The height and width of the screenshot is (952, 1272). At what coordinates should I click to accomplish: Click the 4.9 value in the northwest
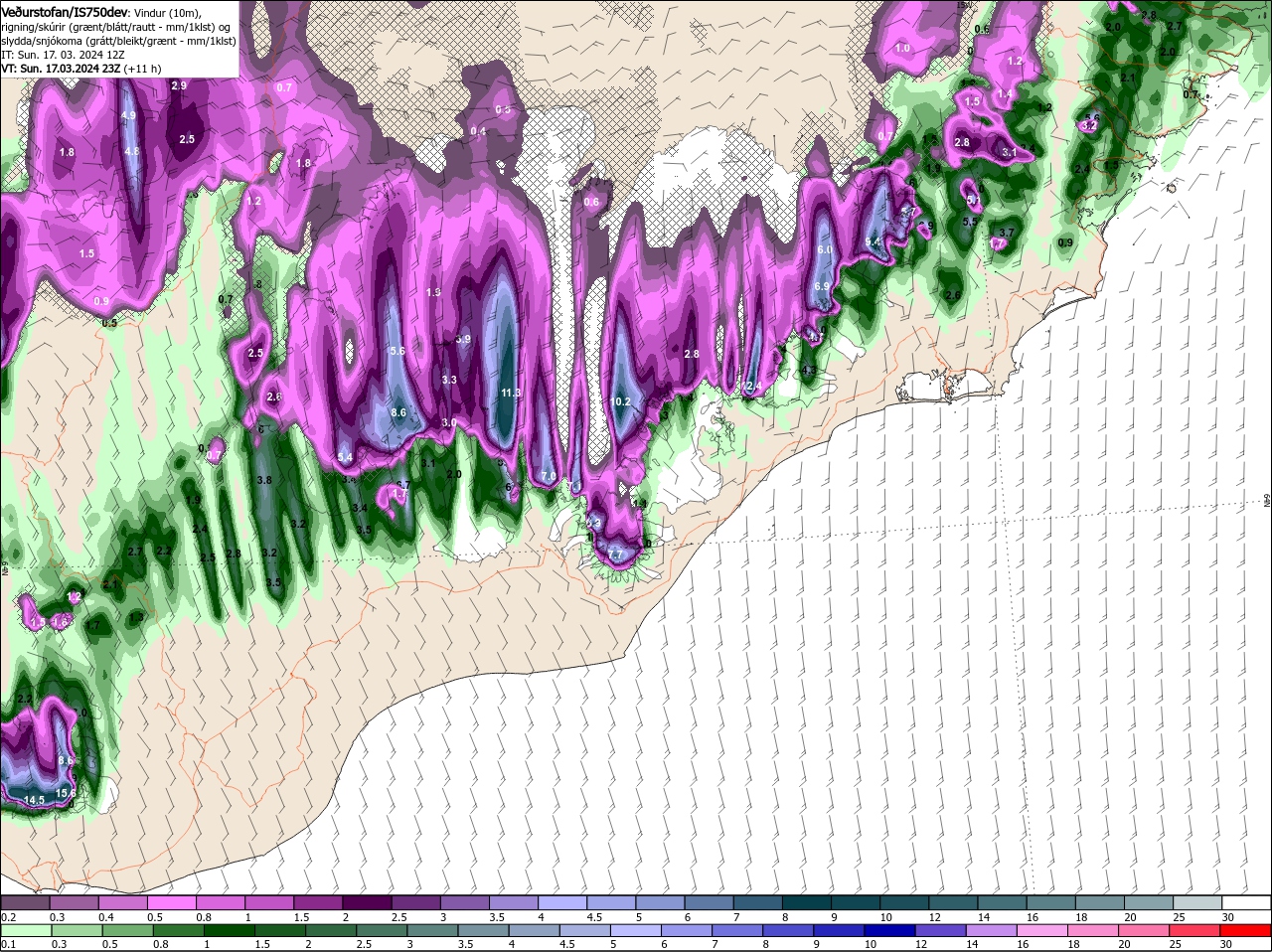128,116
